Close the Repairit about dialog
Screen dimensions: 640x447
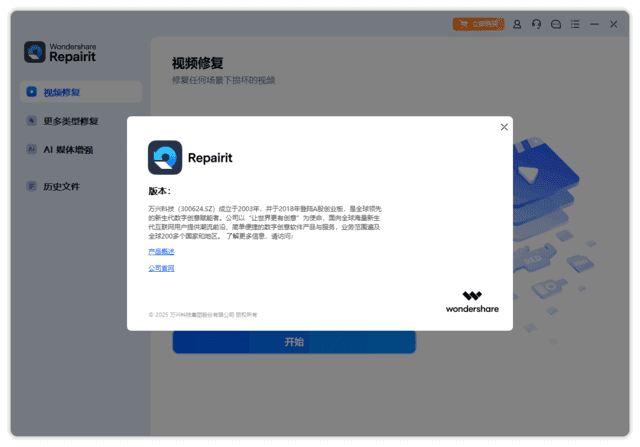[504, 127]
